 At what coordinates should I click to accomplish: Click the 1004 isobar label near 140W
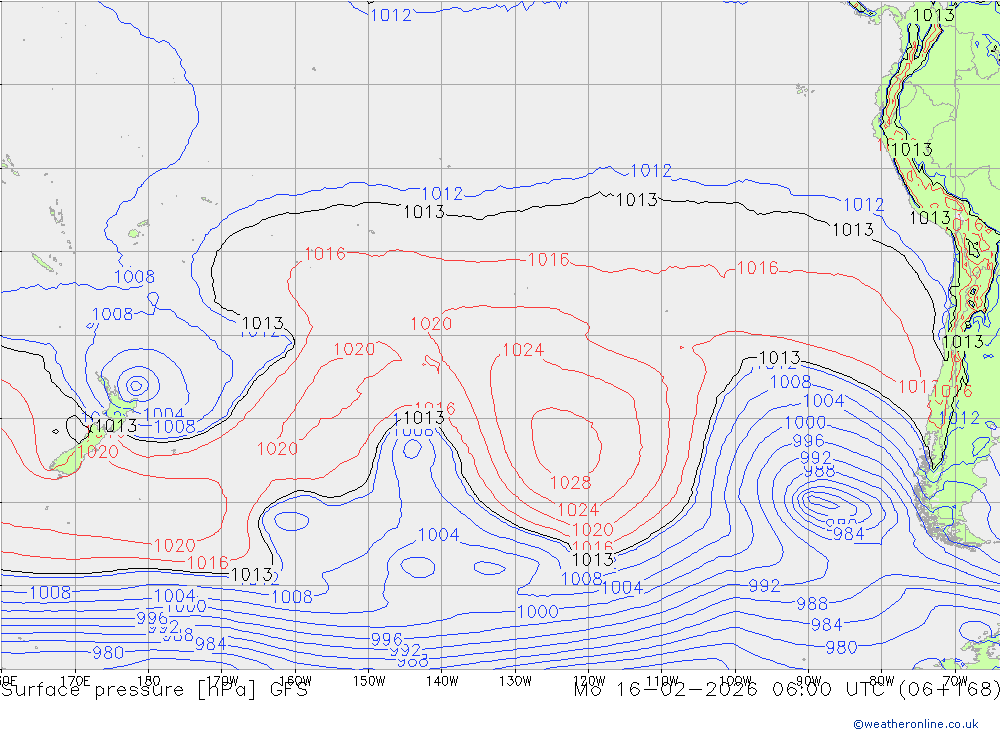pos(438,535)
